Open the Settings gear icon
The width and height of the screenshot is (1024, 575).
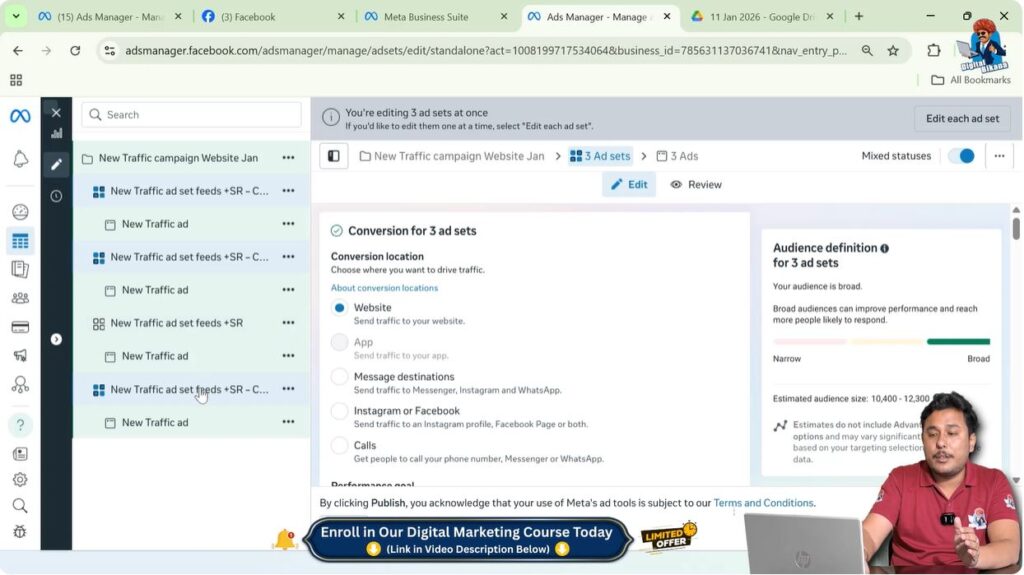[x=20, y=480]
